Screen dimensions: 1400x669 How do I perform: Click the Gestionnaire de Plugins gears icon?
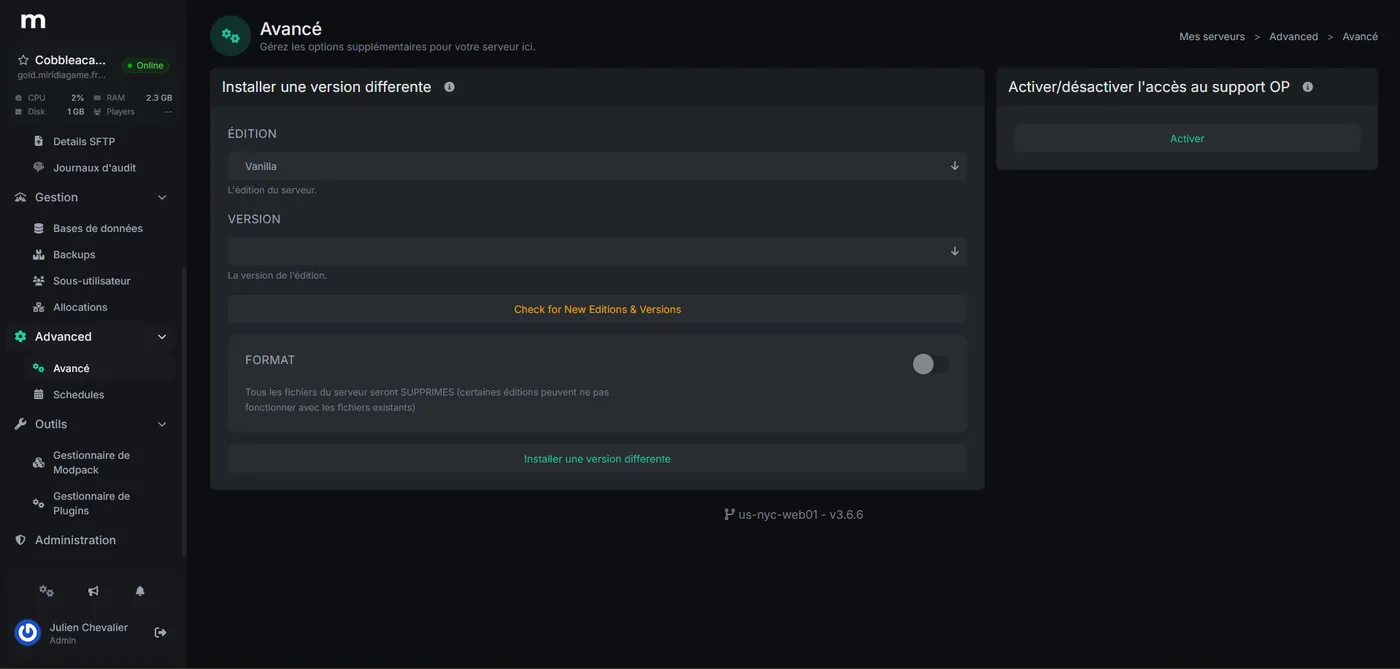(39, 503)
